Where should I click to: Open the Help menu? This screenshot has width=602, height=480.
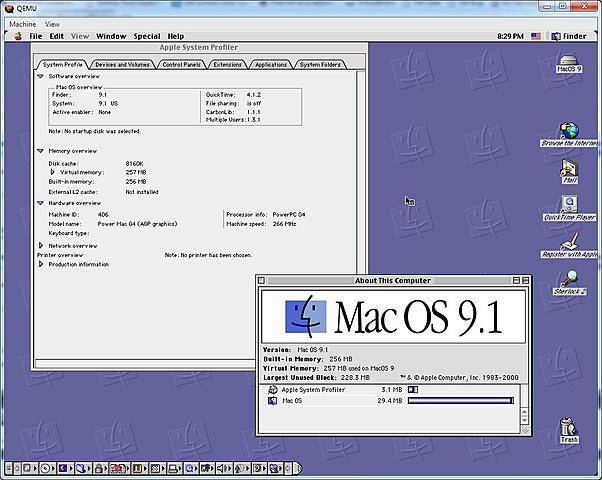point(175,36)
